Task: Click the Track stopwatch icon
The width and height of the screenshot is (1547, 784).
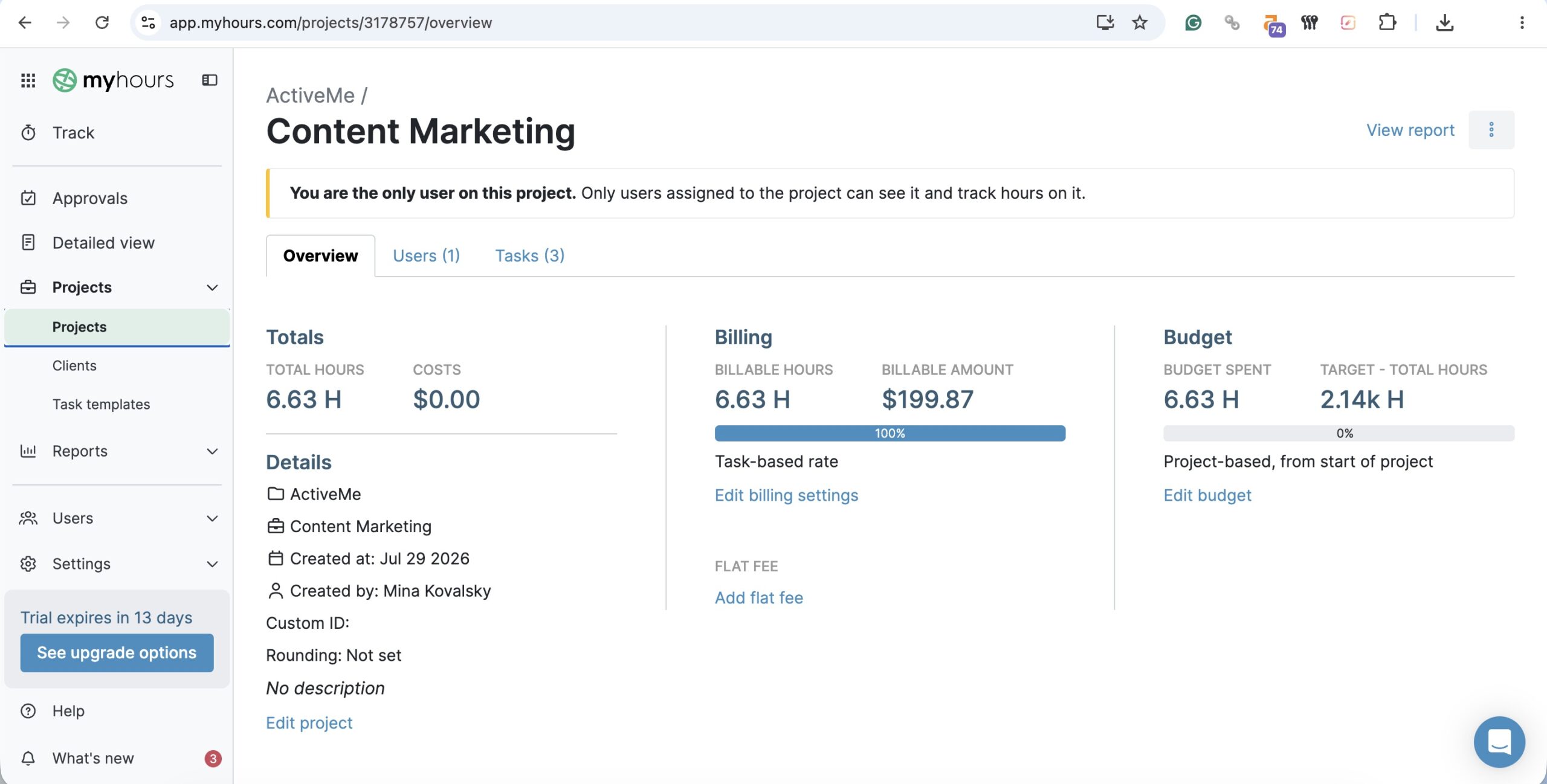Action: [28, 132]
